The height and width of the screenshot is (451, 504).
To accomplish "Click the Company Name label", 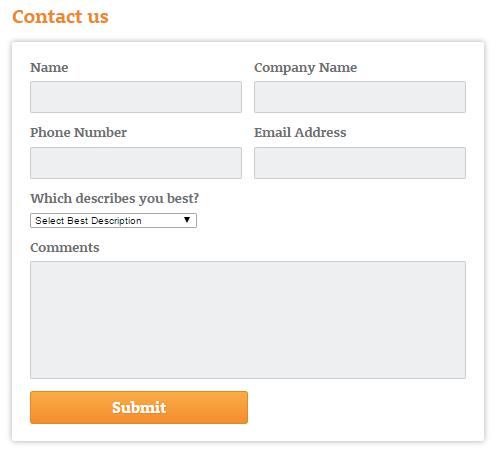I will (306, 68).
